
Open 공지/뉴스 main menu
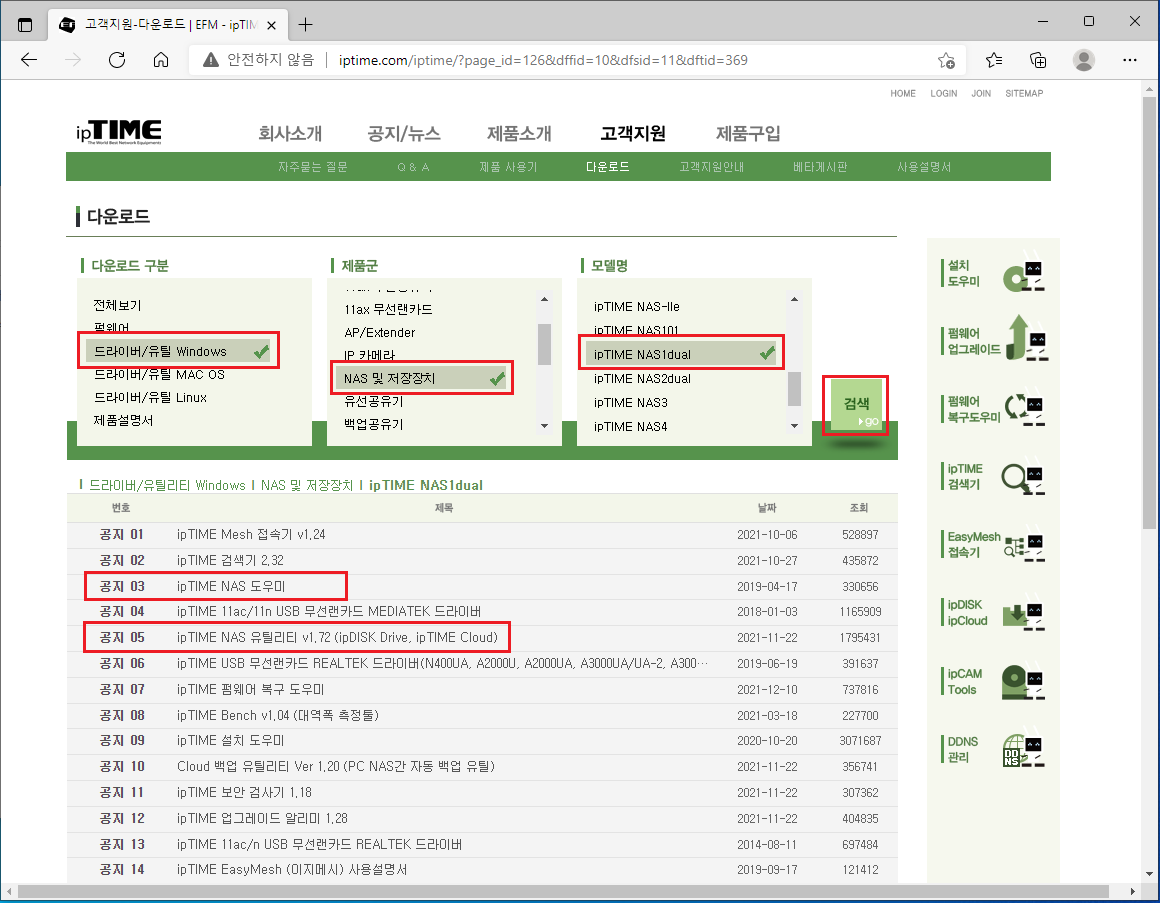pos(404,133)
